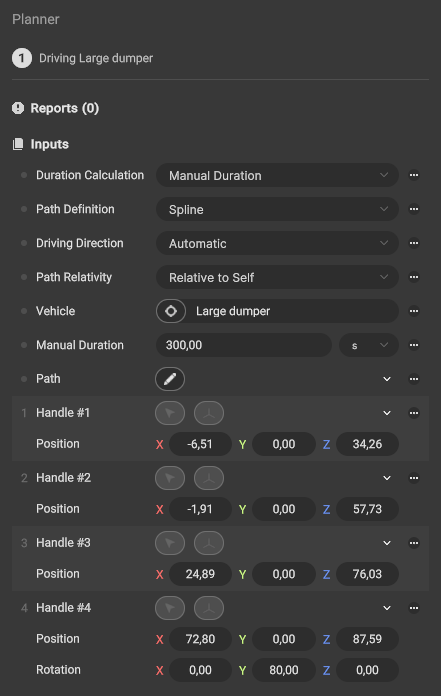Click Handle #1 axis gizmo icon
Image resolution: width=441 pixels, height=696 pixels.
[x=209, y=413]
